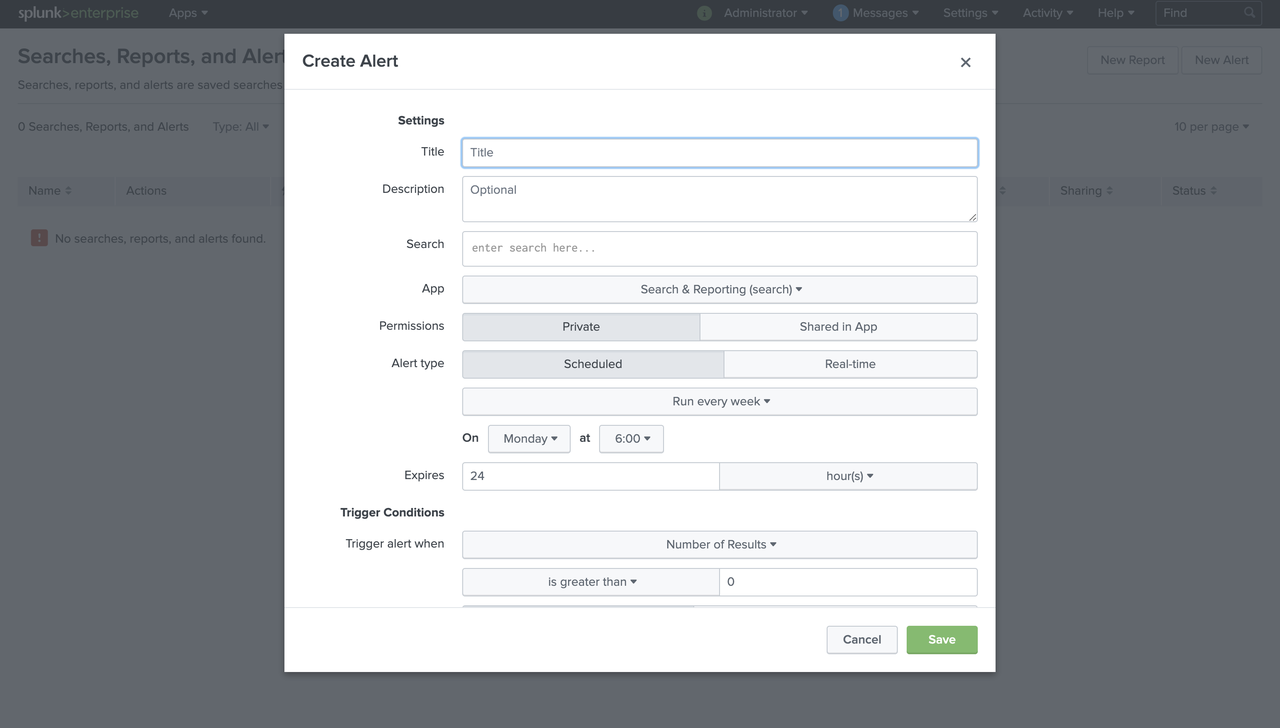This screenshot has height=728, width=1280.
Task: Click the sort arrows on the Status column
Action: coord(1214,190)
